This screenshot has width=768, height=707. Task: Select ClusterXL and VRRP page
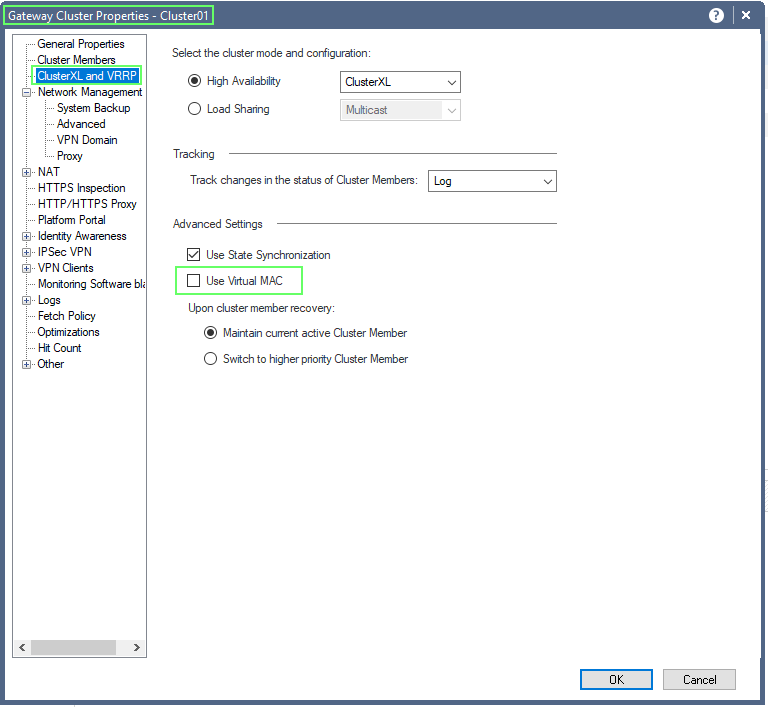pyautogui.click(x=87, y=76)
